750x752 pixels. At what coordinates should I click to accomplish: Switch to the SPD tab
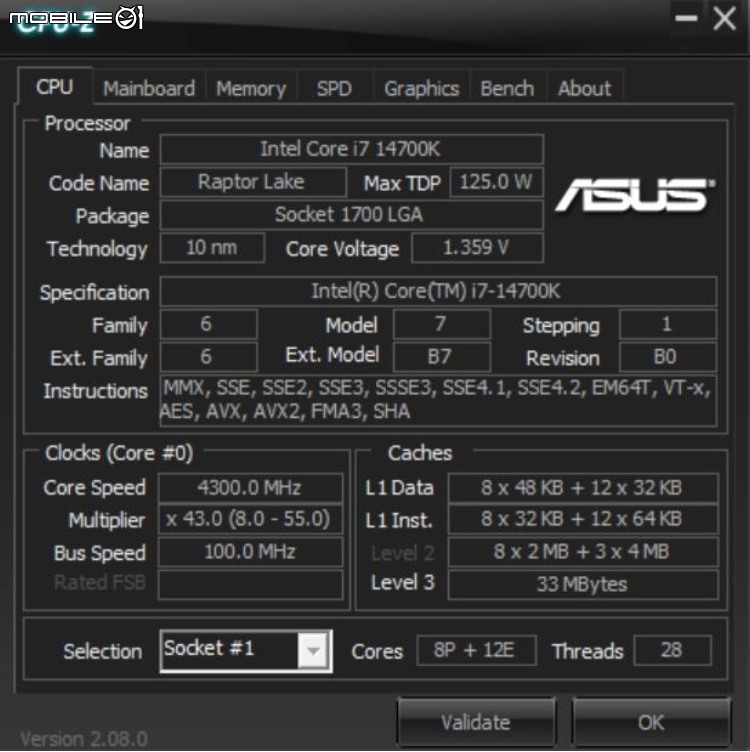point(334,89)
